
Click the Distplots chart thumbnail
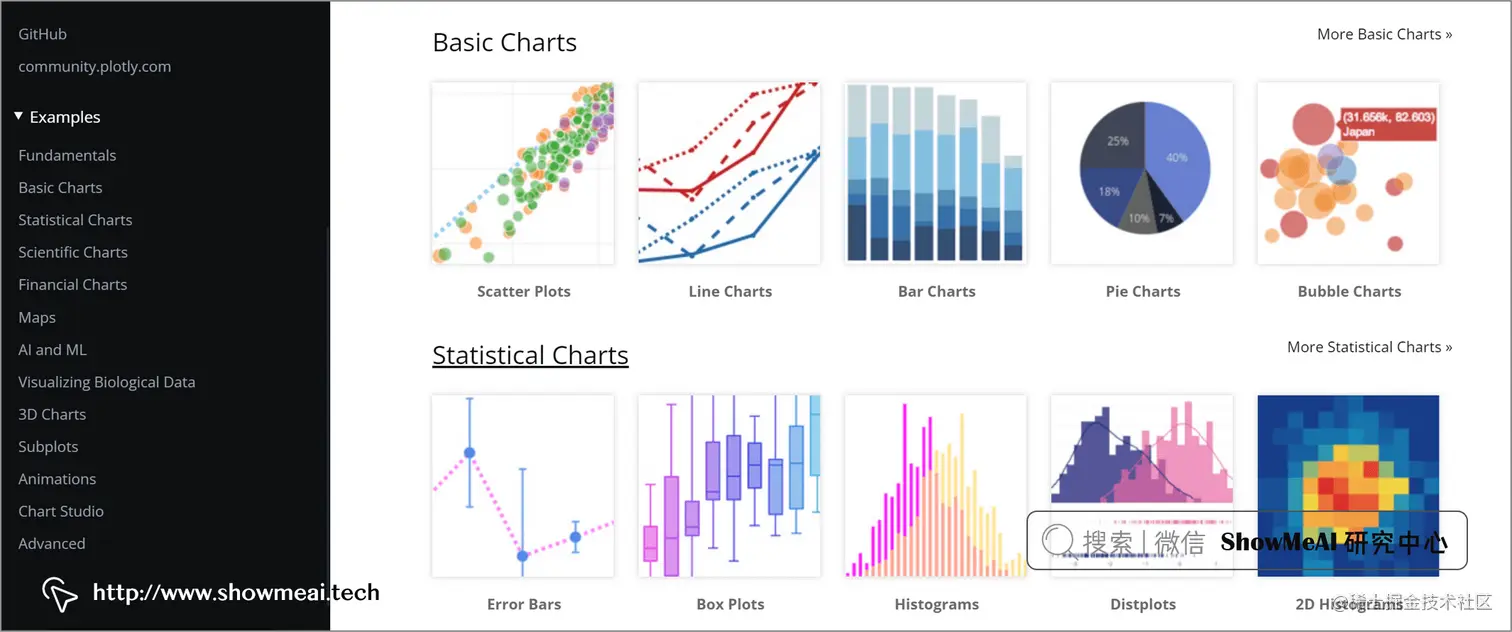1142,486
